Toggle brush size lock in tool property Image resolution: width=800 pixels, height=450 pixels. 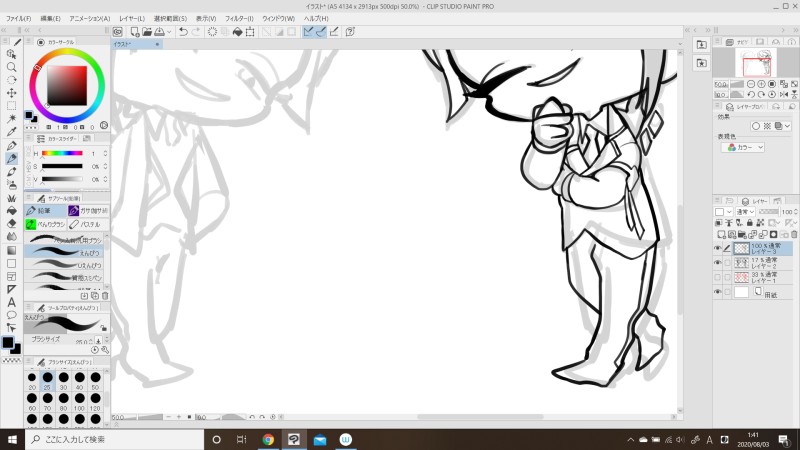coord(104,328)
